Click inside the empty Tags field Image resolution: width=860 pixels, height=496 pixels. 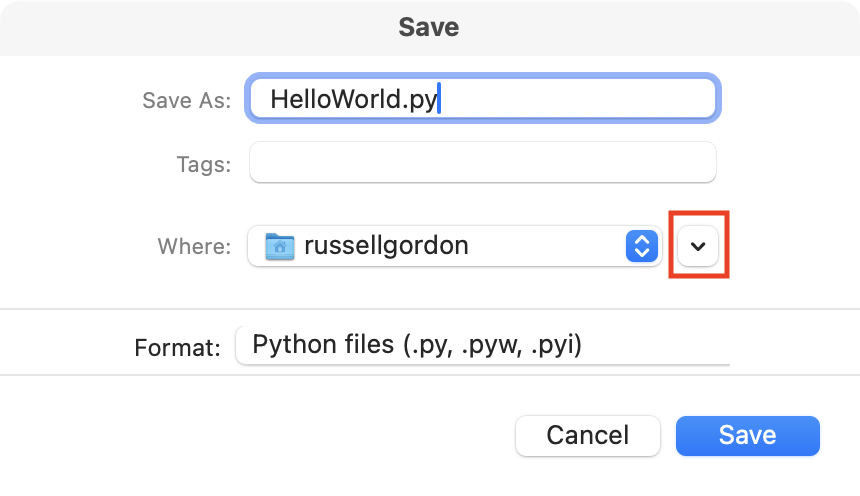[482, 163]
